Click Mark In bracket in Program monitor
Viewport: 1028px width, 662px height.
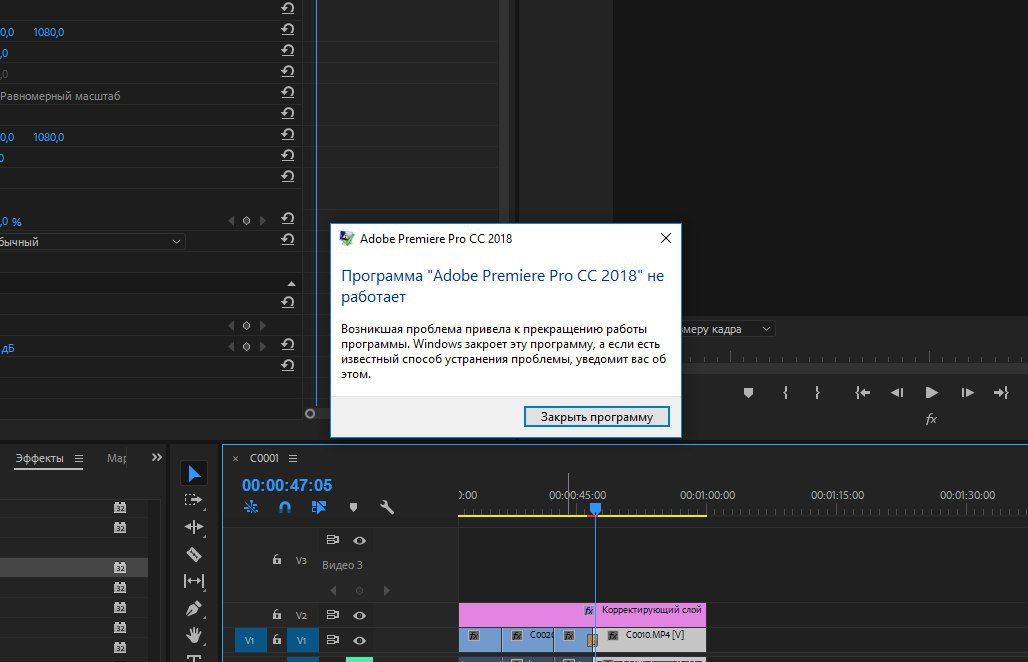785,393
